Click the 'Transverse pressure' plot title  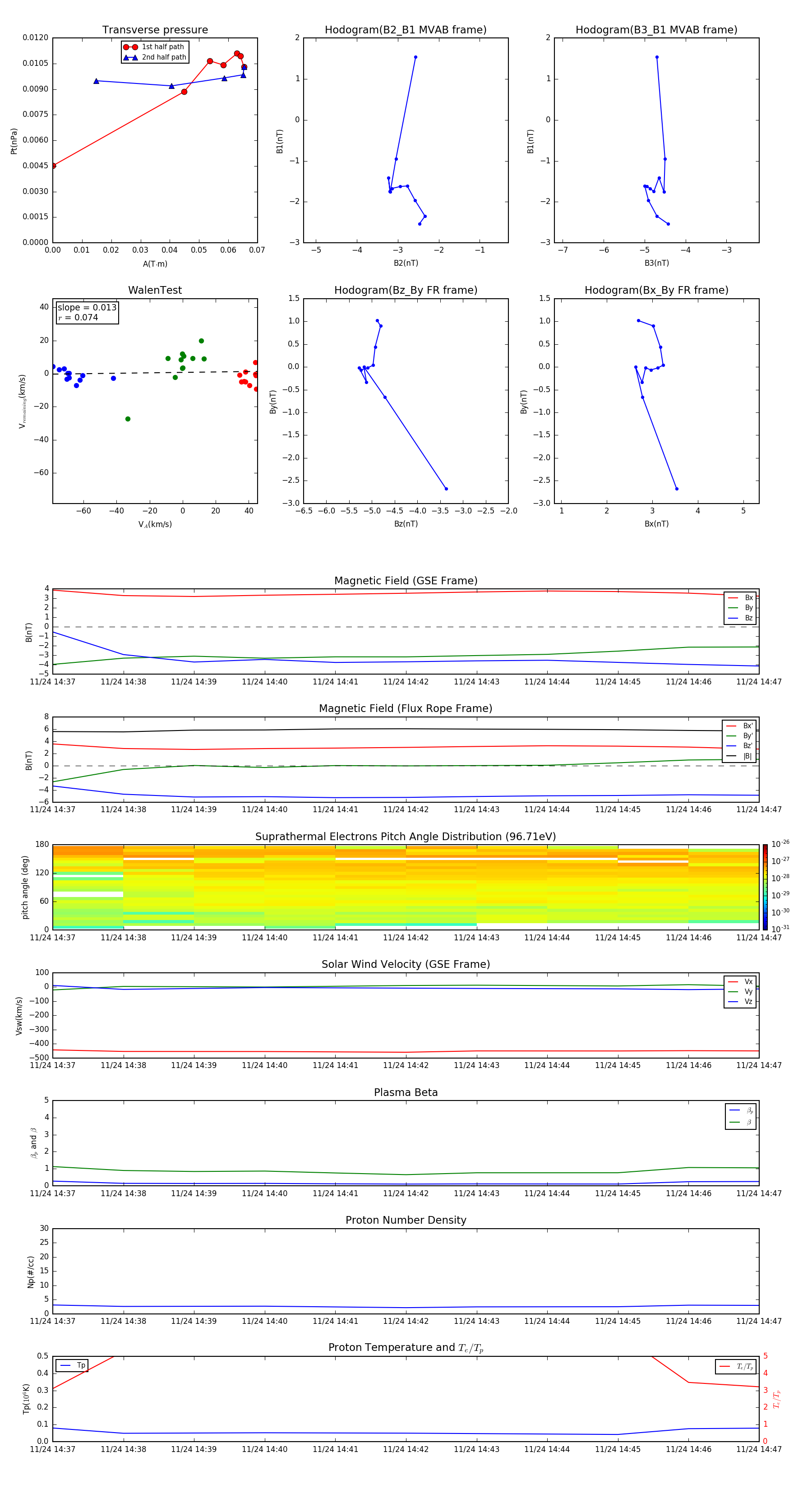coord(155,30)
